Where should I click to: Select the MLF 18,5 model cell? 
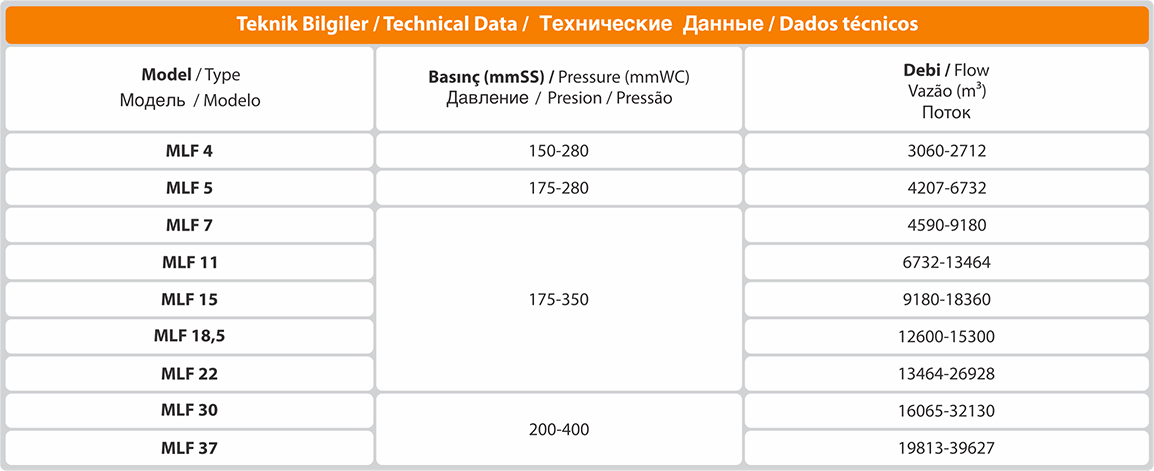190,337
